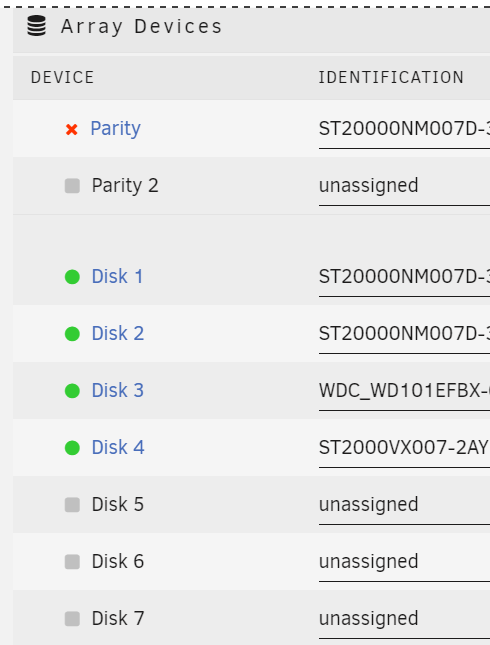Viewport: 490px width, 645px height.
Task: Click the green Disk 2 status indicator
Action: (72, 334)
